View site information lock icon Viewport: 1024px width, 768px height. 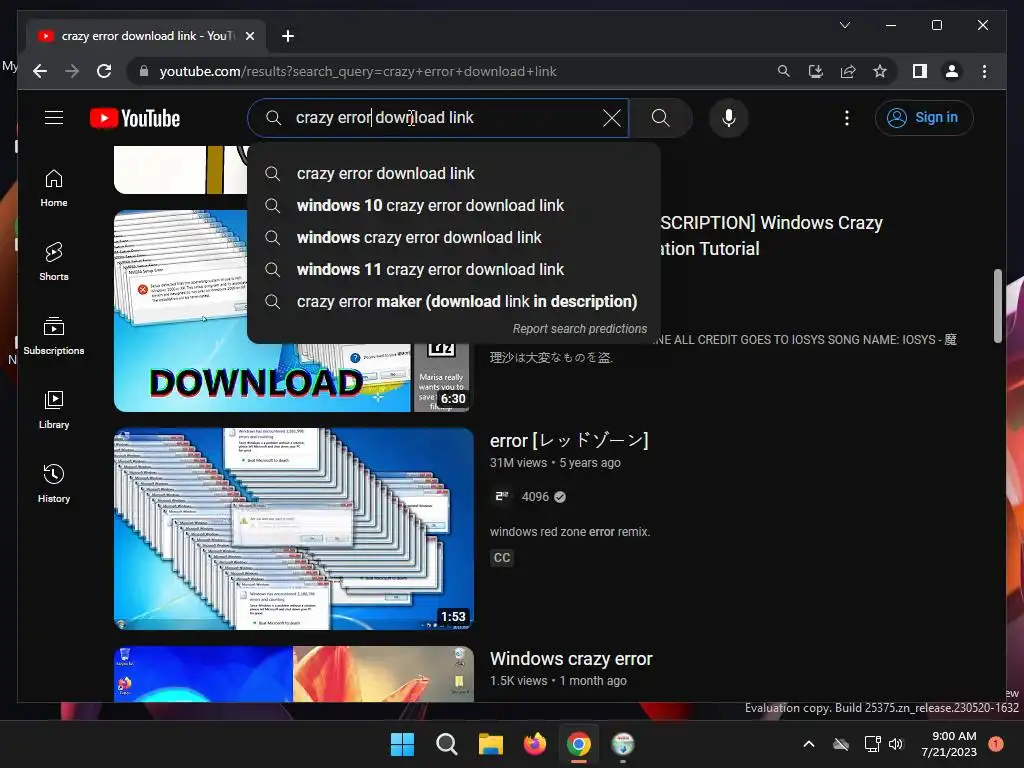[144, 71]
